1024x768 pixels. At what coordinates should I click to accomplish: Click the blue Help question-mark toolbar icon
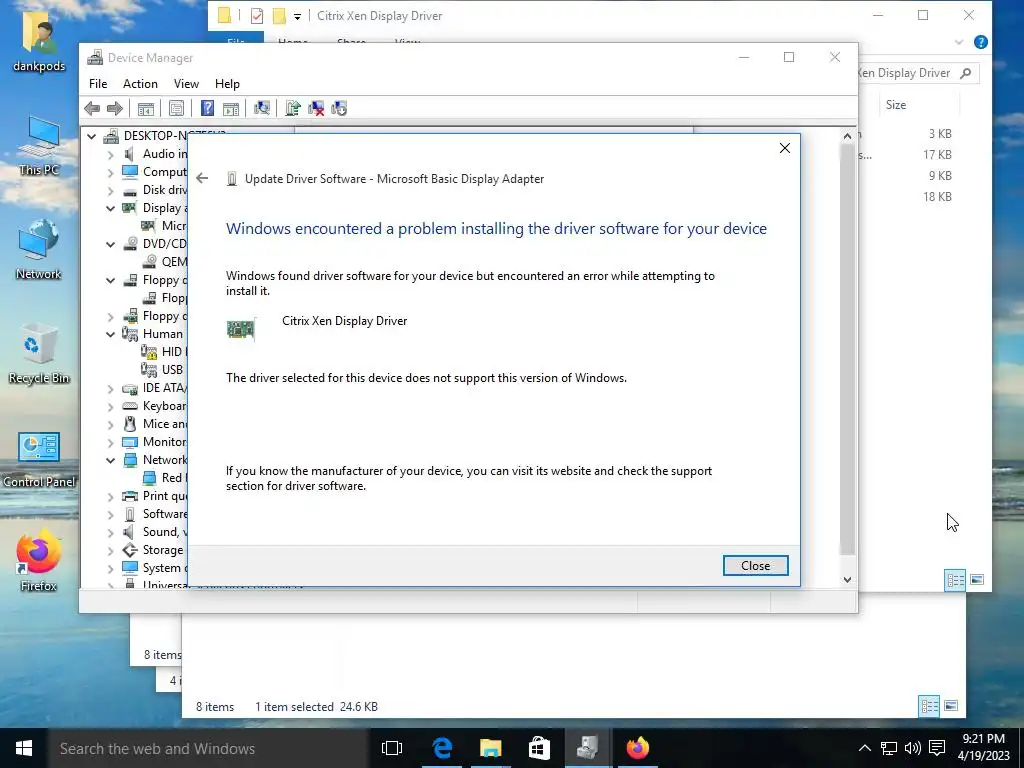[x=207, y=108]
